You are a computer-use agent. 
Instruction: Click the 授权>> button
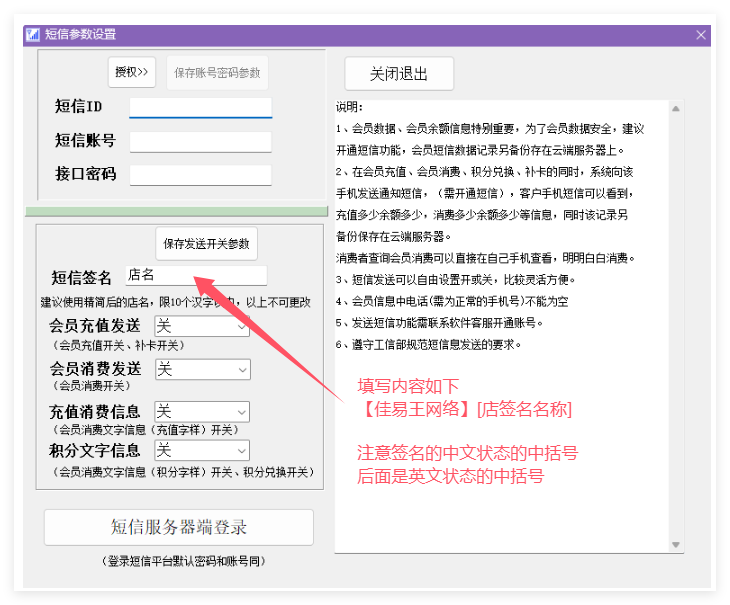[132, 72]
